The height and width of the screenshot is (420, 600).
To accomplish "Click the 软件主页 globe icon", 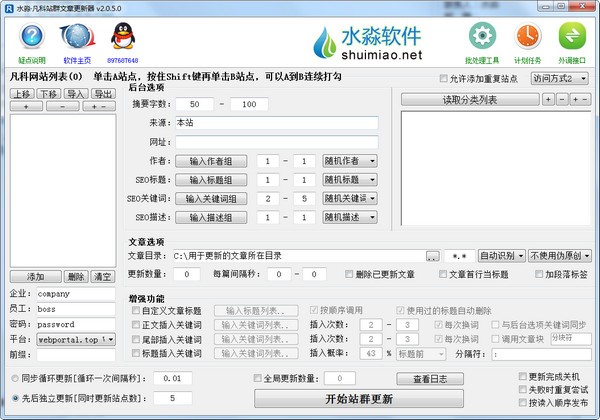I will pos(77,38).
